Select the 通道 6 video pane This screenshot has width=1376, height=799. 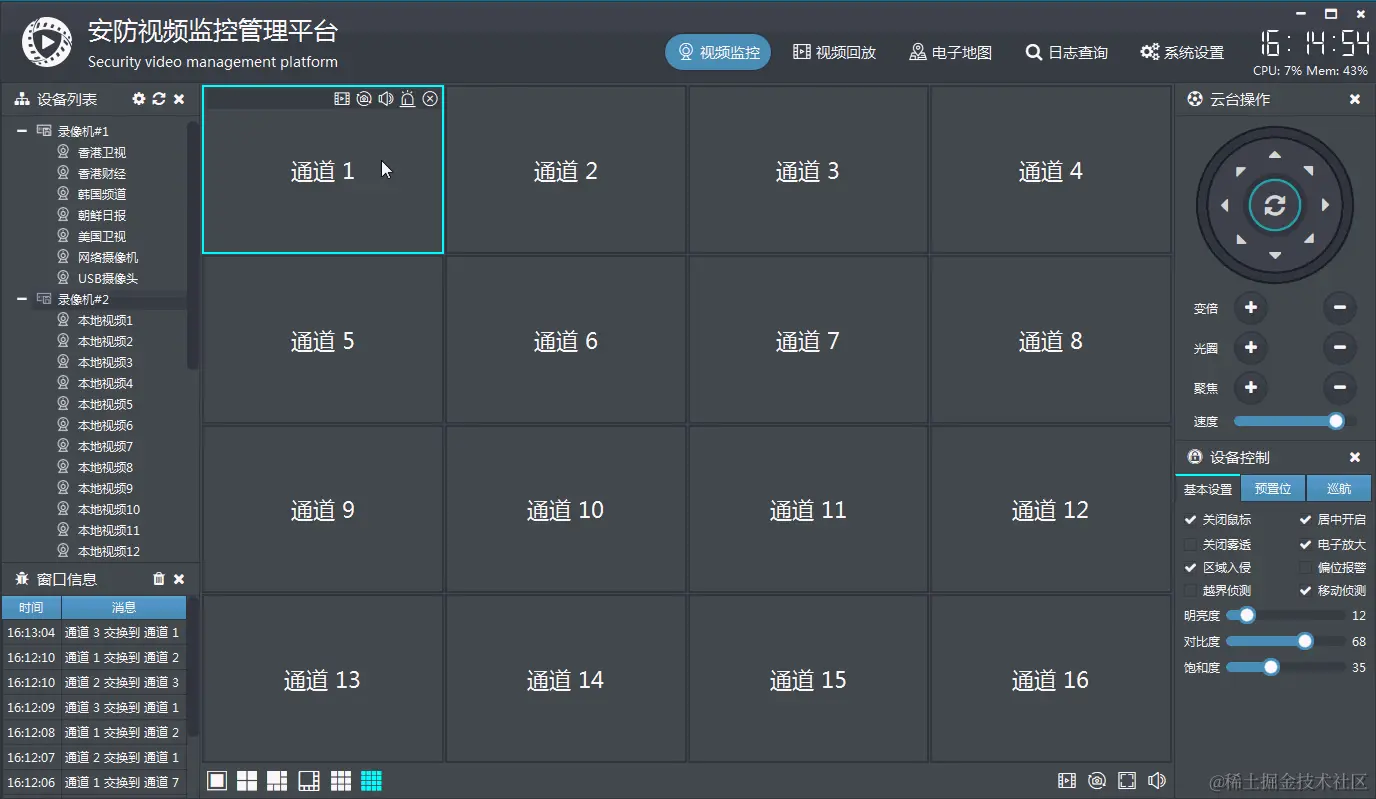pos(566,340)
